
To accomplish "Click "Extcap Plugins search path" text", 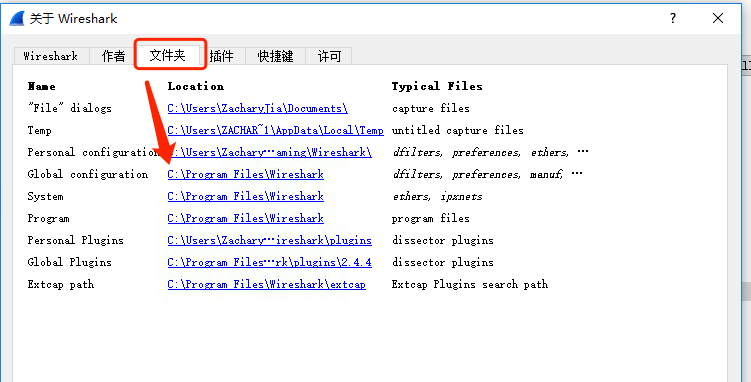I will [x=470, y=284].
